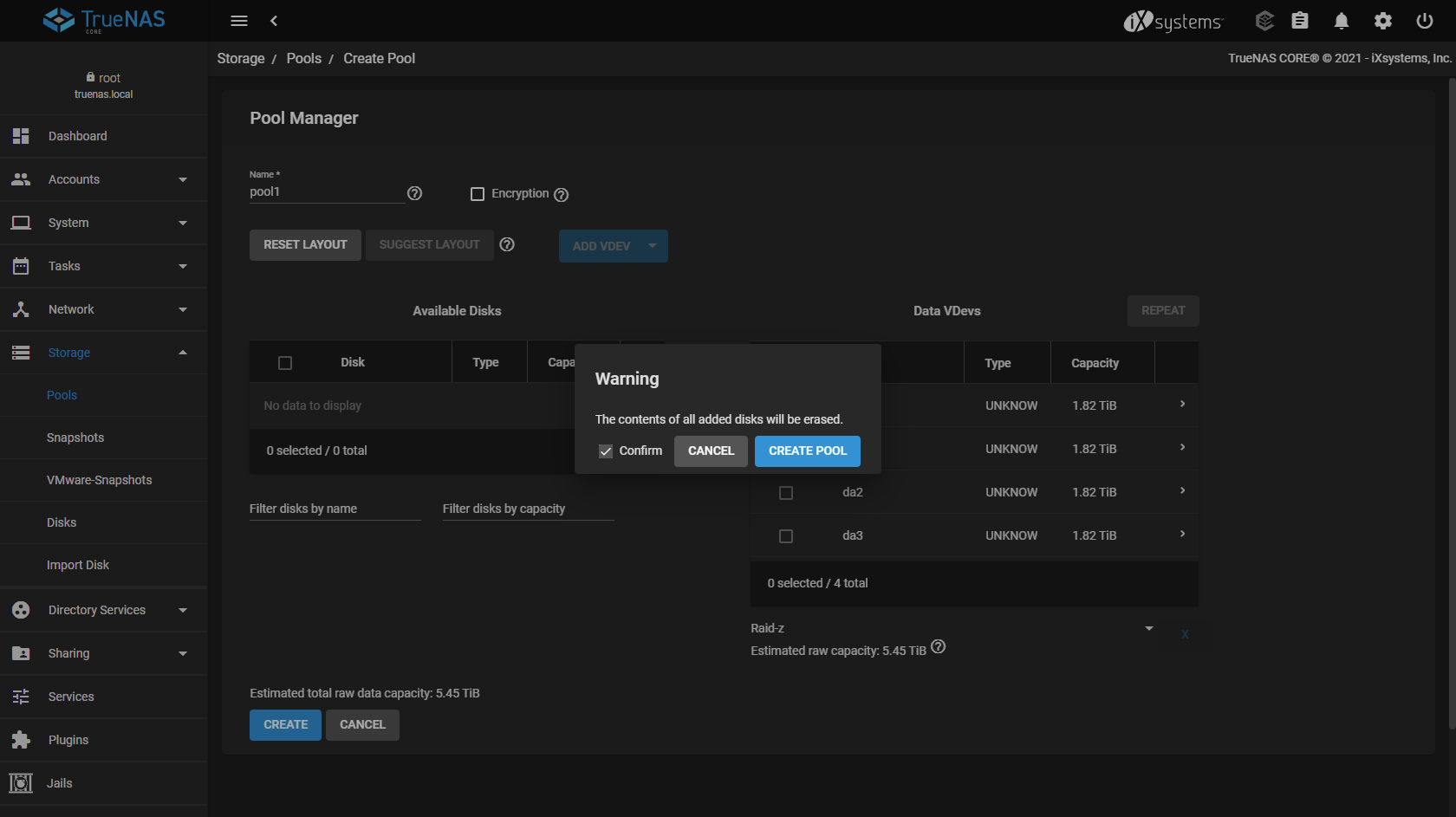Viewport: 1456px width, 817px height.
Task: Expand the Accounts menu arrow
Action: (x=183, y=179)
